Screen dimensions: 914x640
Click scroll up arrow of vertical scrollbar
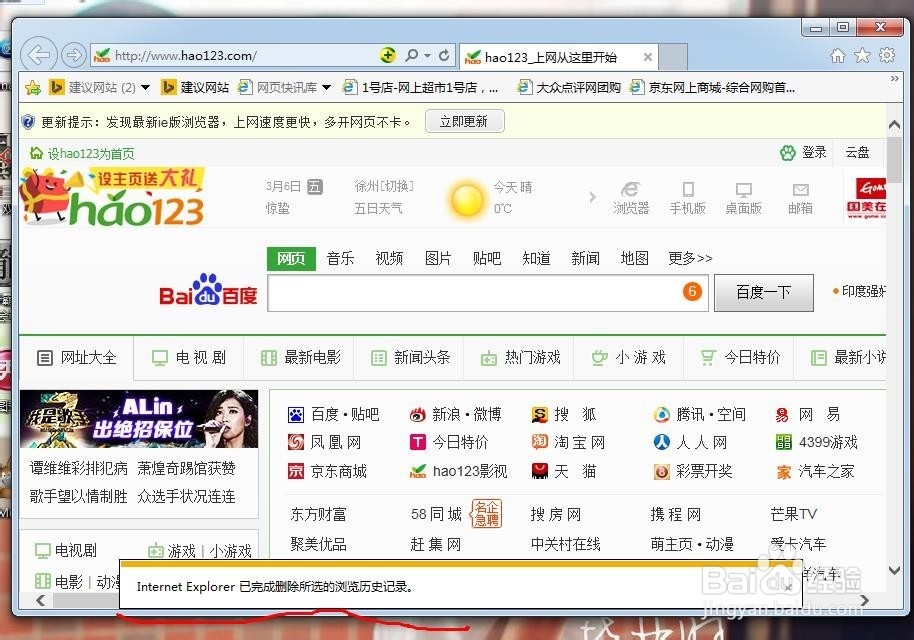(x=894, y=125)
